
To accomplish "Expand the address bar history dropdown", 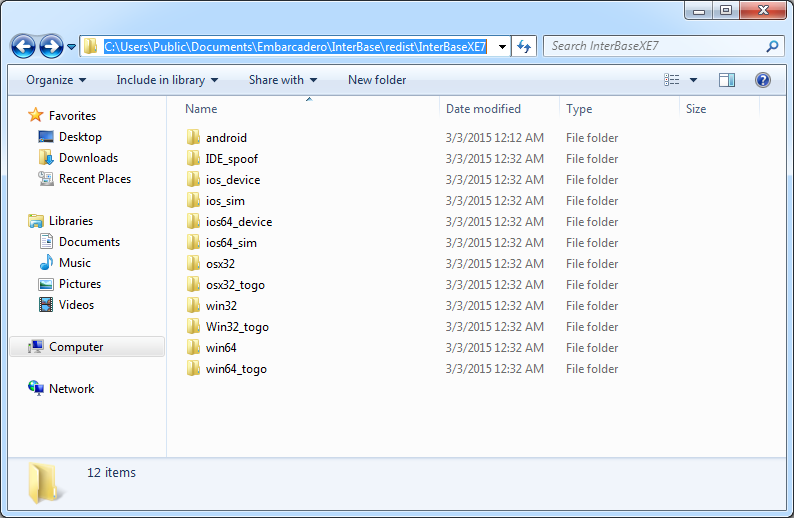I will point(502,46).
